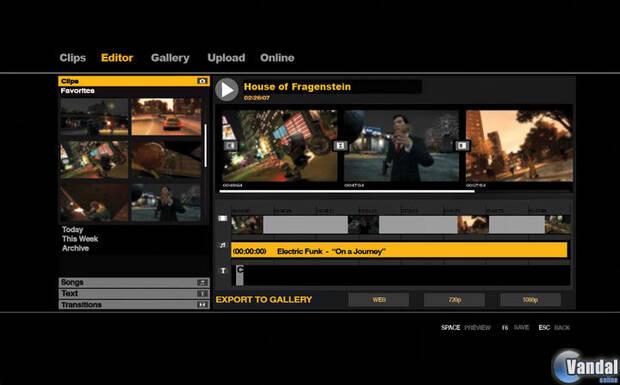
Task: Click transition icon between second and third preview
Action: (462, 146)
